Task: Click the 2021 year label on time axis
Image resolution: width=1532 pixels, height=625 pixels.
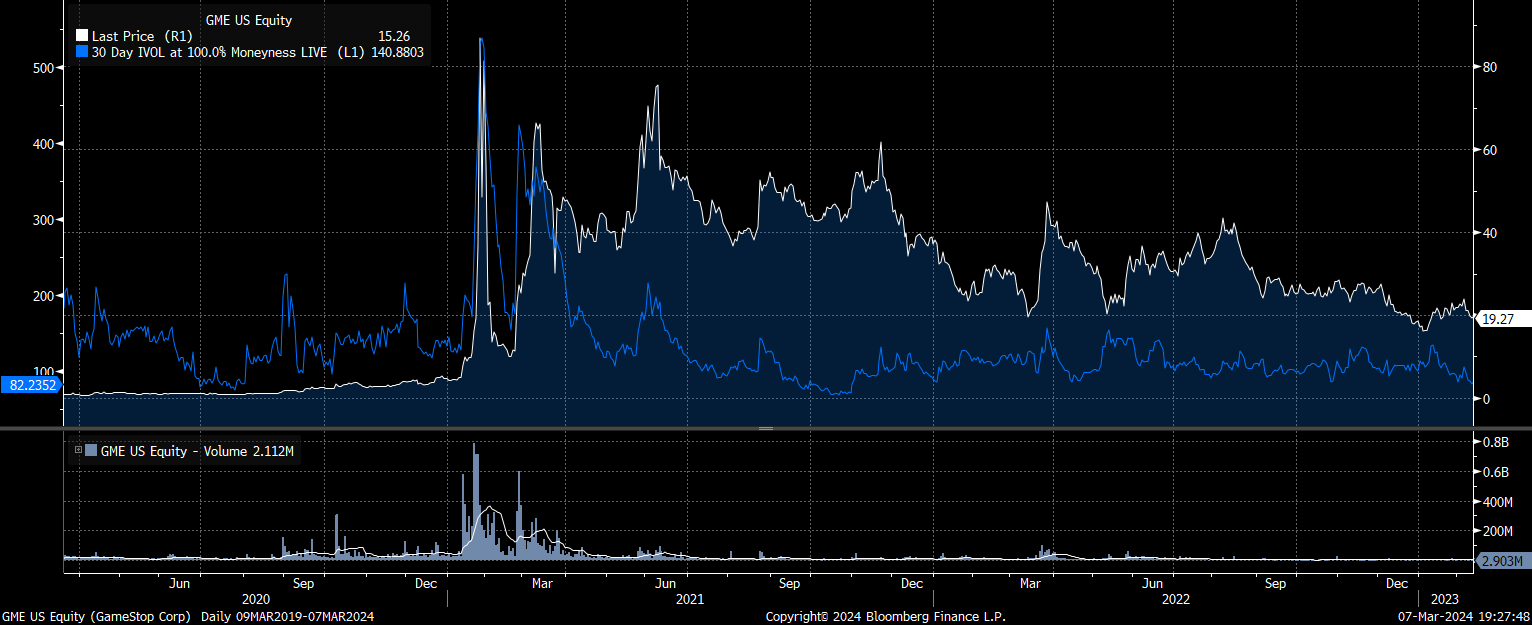Action: pyautogui.click(x=689, y=599)
